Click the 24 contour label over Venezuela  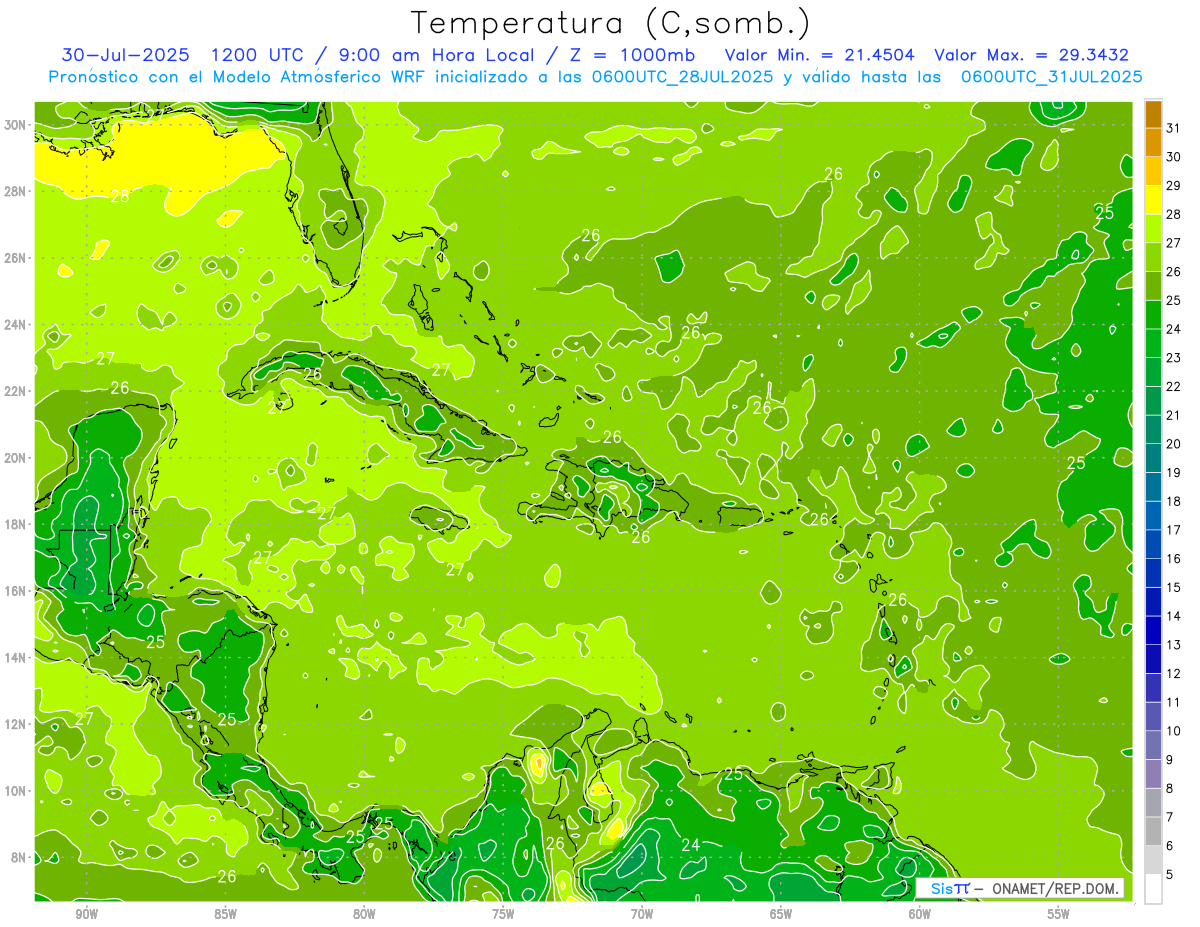tap(691, 845)
